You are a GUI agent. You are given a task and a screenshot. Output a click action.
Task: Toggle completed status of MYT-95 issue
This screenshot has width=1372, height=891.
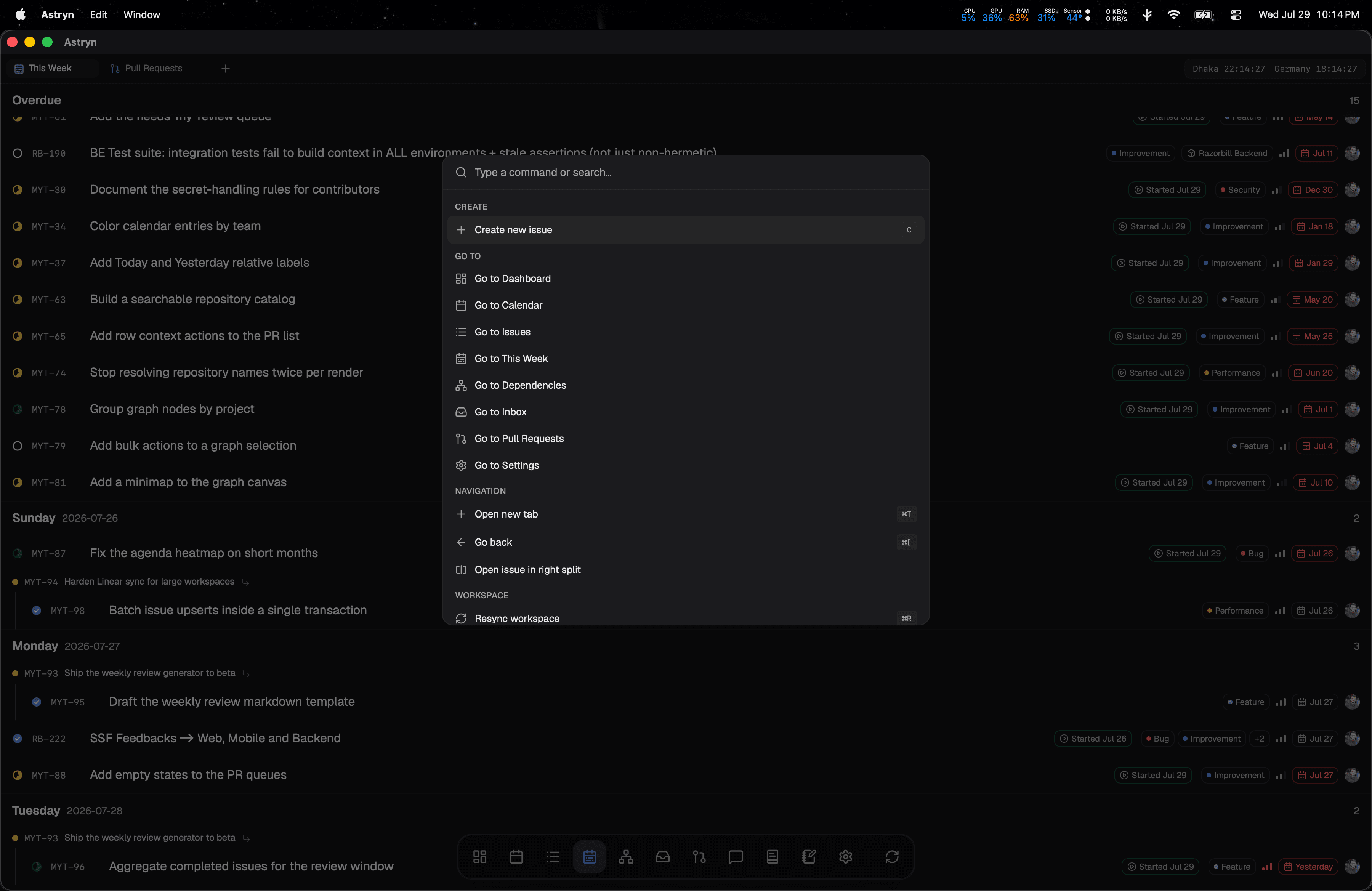pos(37,702)
